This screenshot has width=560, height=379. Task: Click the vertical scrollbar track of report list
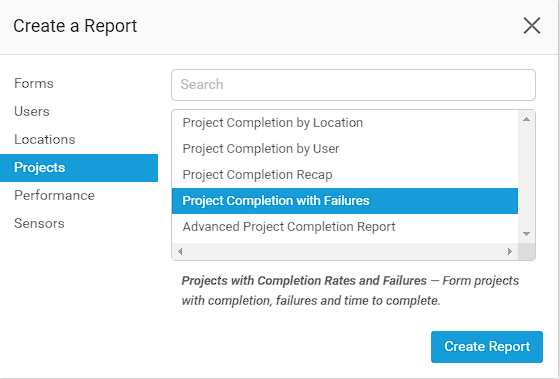pyautogui.click(x=526, y=177)
